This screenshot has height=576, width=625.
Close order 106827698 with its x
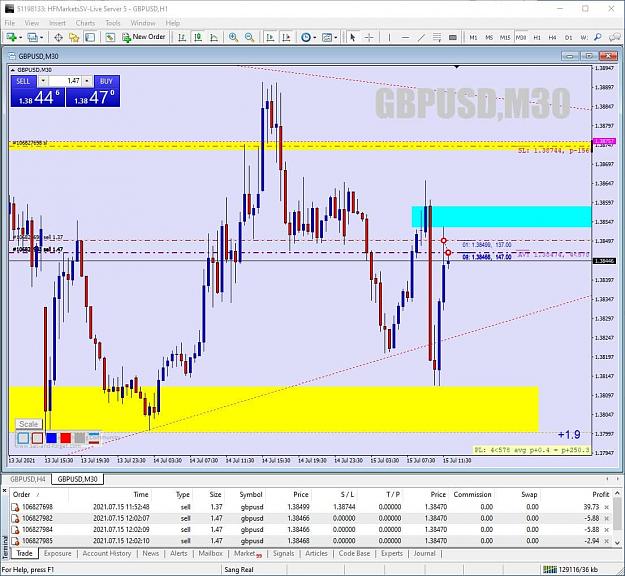click(x=607, y=507)
